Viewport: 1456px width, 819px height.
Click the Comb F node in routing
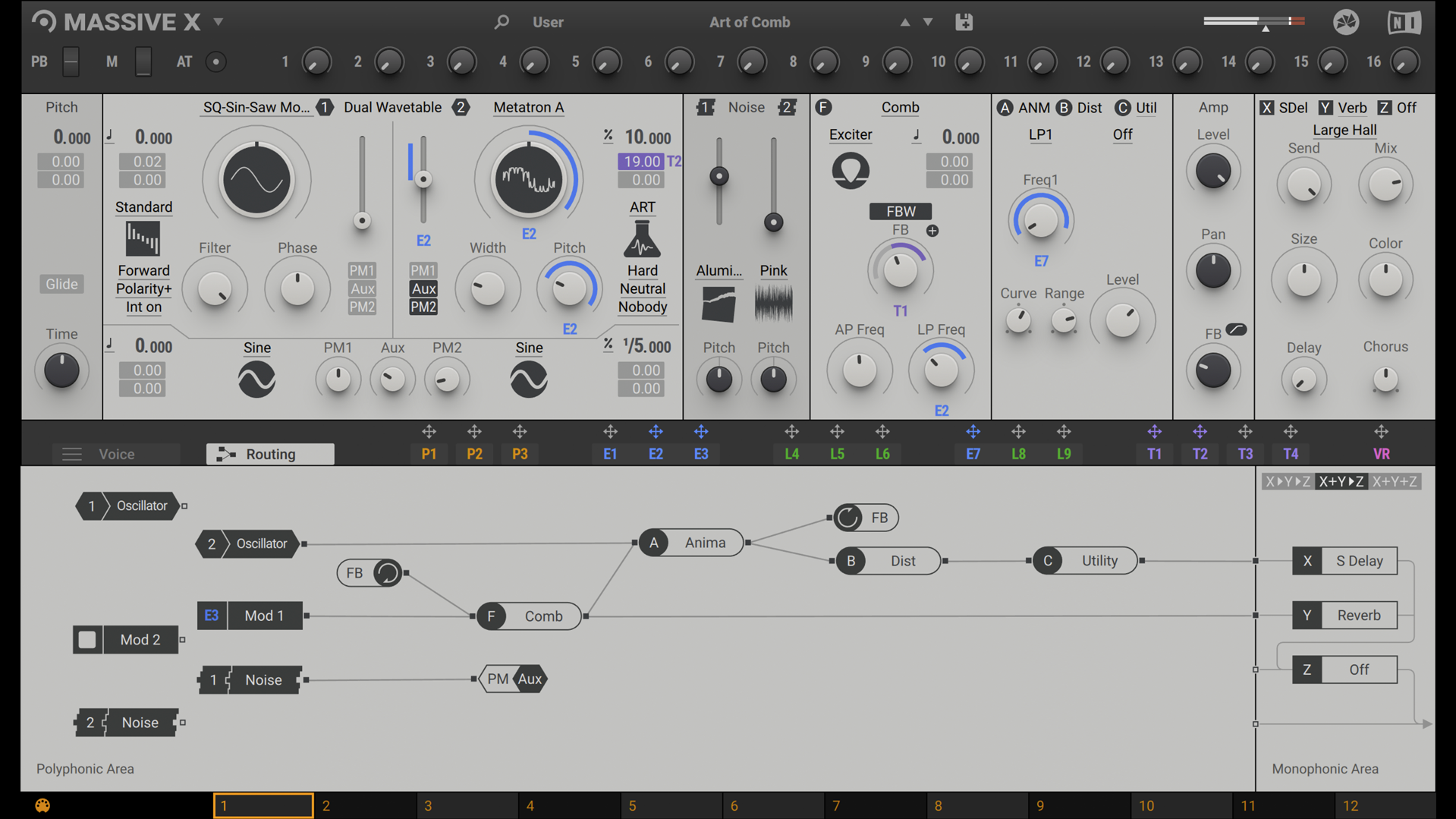pyautogui.click(x=529, y=616)
